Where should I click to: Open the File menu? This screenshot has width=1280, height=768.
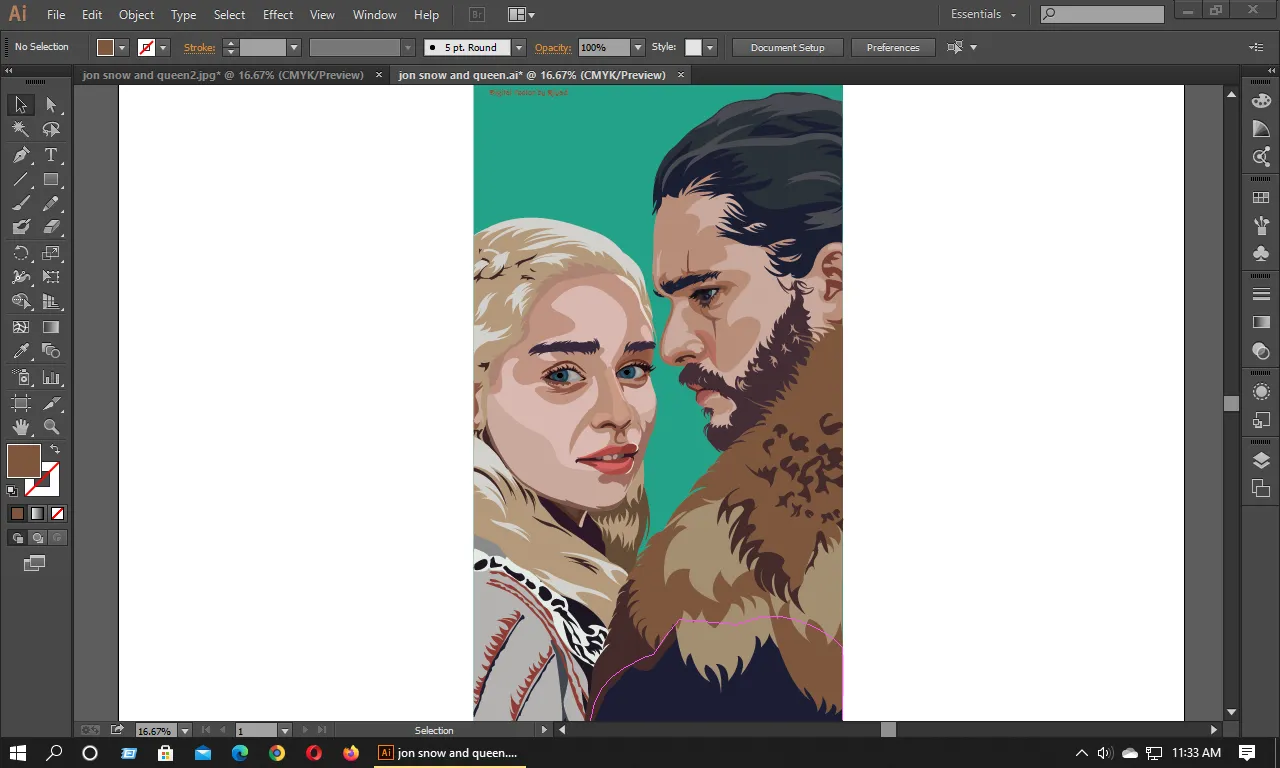coord(56,15)
